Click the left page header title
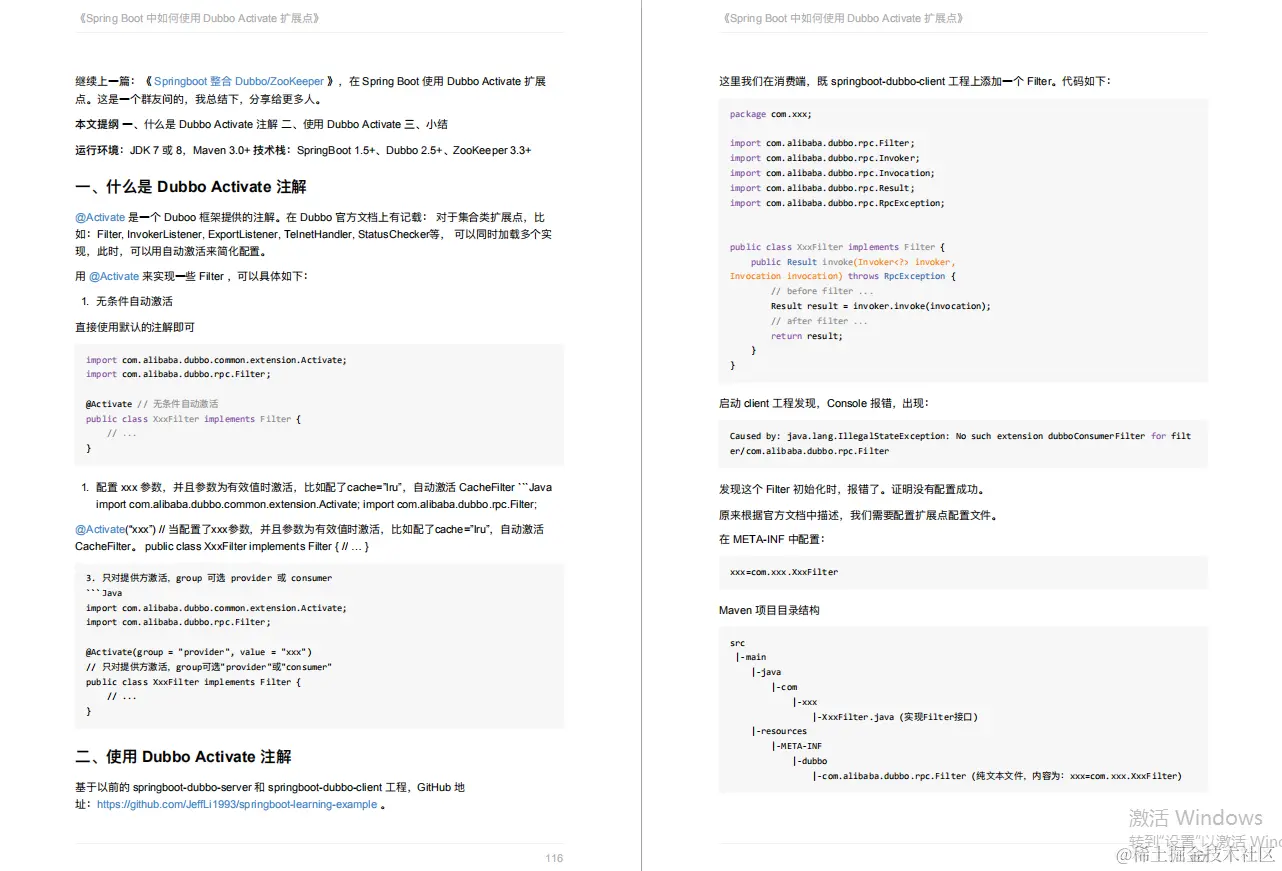 coord(197,18)
